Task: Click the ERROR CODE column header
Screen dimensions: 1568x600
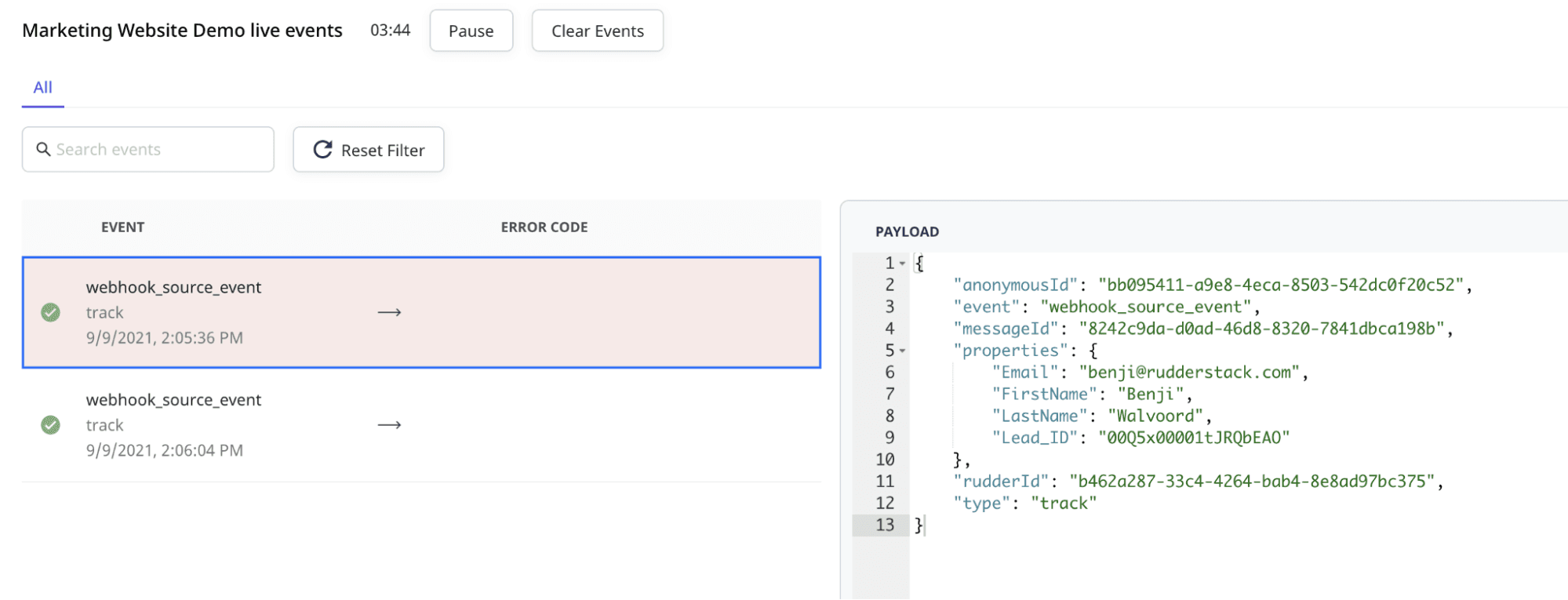Action: [544, 227]
